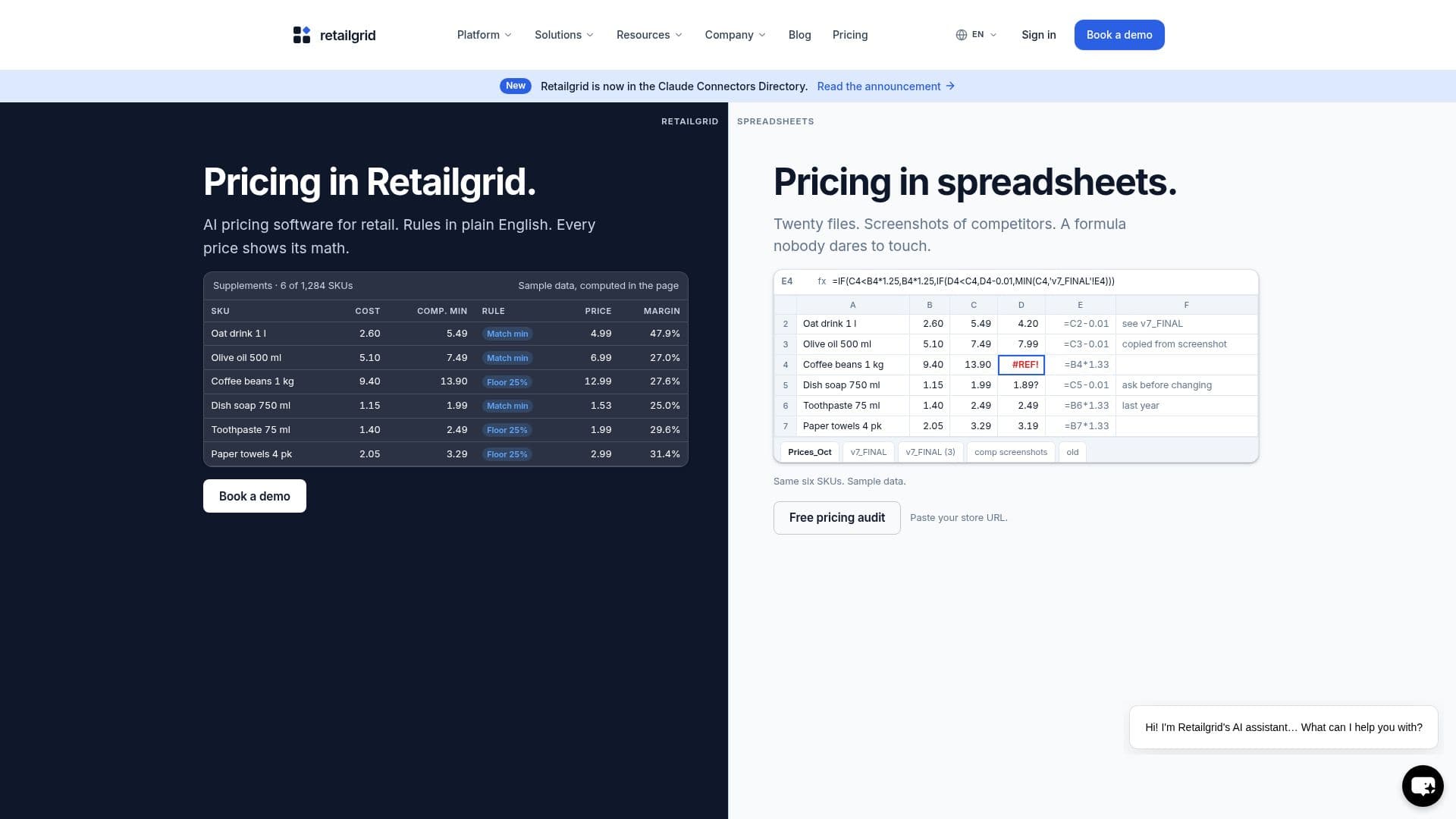Select the v7_FINAL (3) sheet tab
1456x819 pixels.
pyautogui.click(x=930, y=452)
